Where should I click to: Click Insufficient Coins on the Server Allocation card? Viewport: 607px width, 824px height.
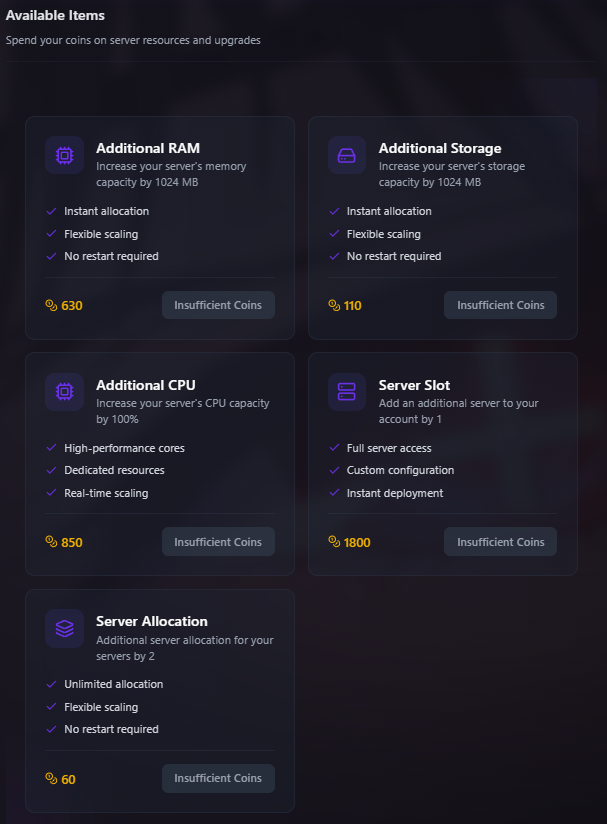pos(218,778)
